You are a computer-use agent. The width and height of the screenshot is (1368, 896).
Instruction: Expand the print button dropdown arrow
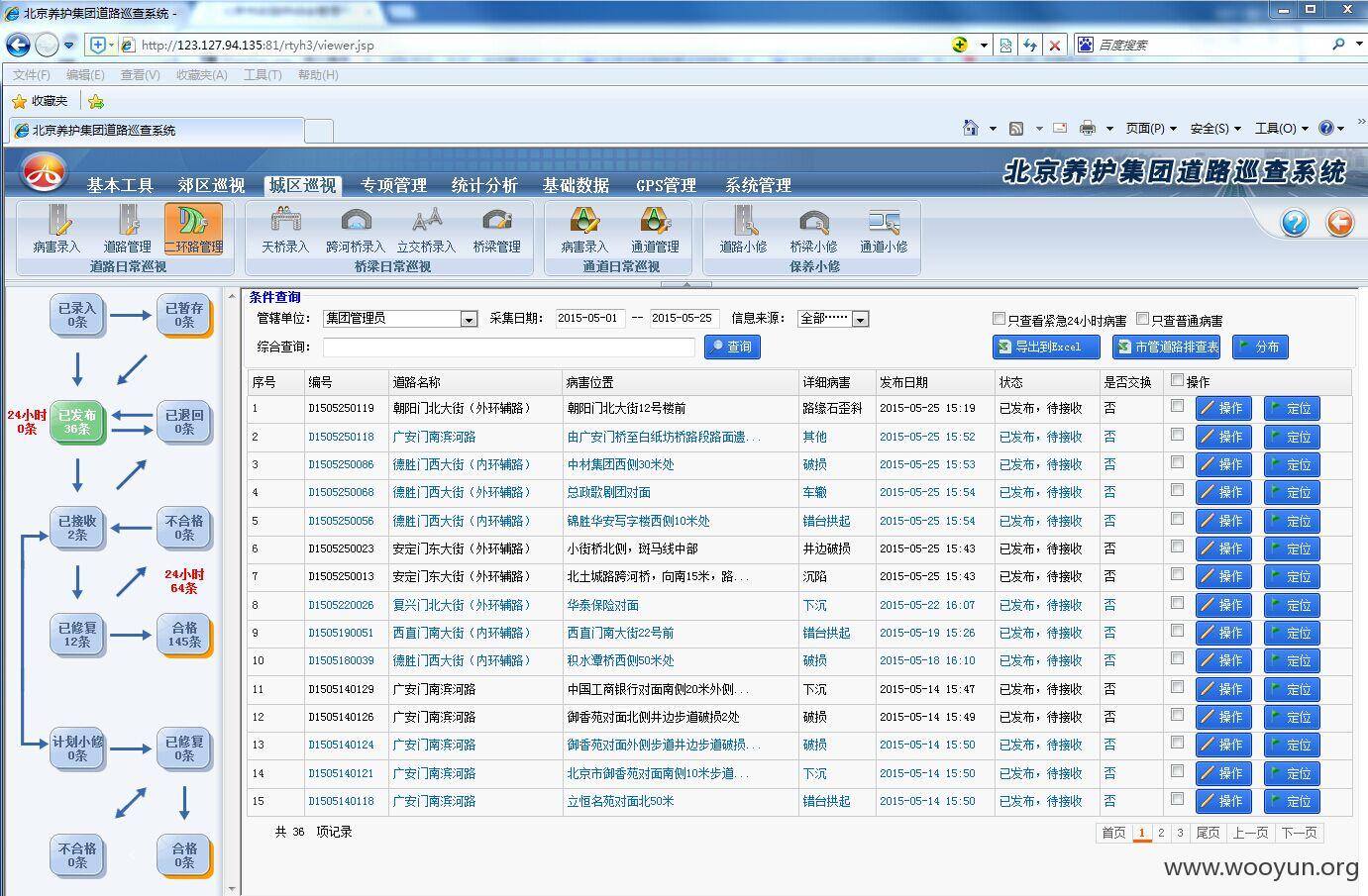[1109, 128]
